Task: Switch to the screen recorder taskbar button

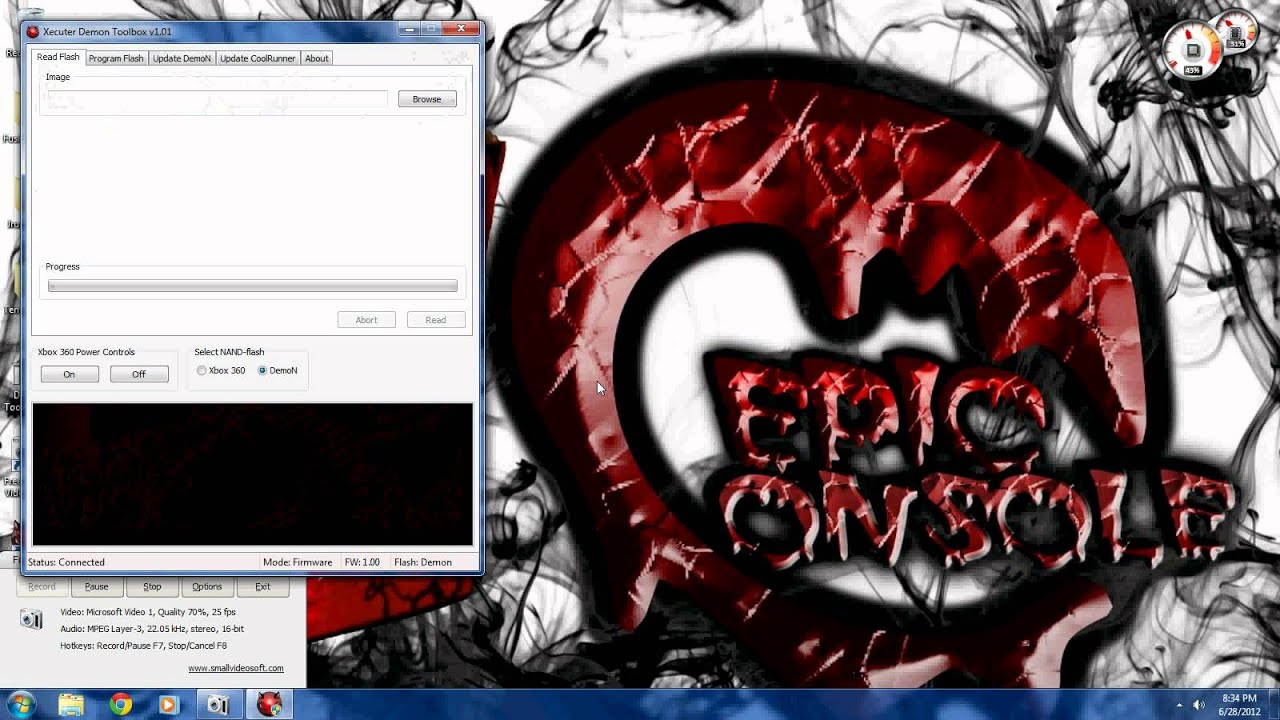Action: 218,705
